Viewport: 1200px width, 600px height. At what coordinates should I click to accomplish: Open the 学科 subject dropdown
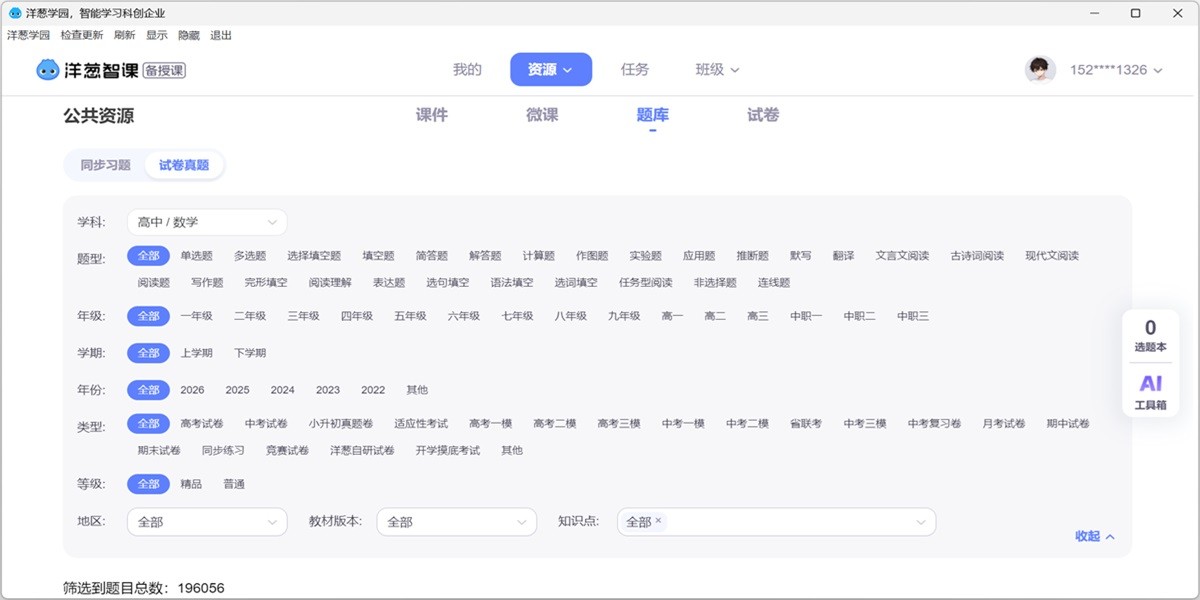tap(206, 221)
